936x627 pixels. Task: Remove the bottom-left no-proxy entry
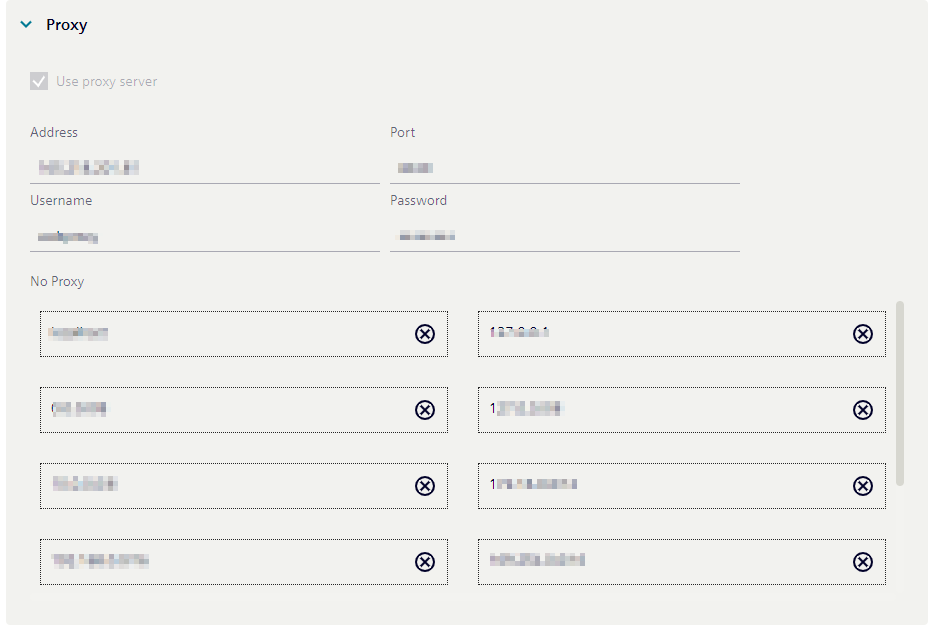426,562
